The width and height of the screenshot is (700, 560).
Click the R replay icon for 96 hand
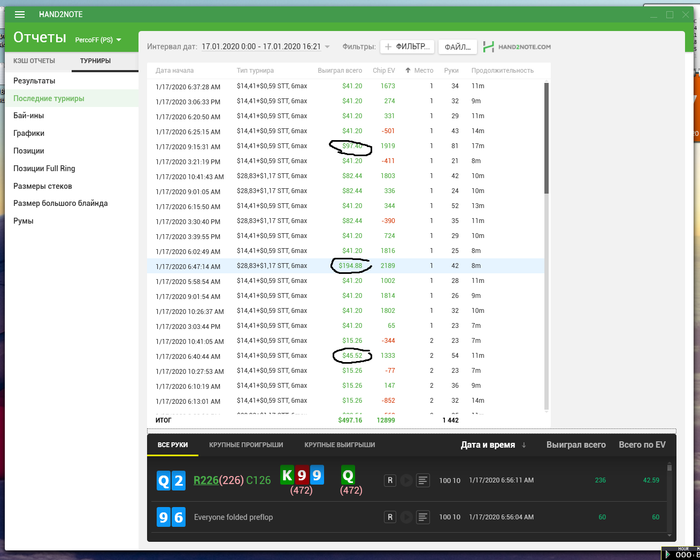click(389, 517)
